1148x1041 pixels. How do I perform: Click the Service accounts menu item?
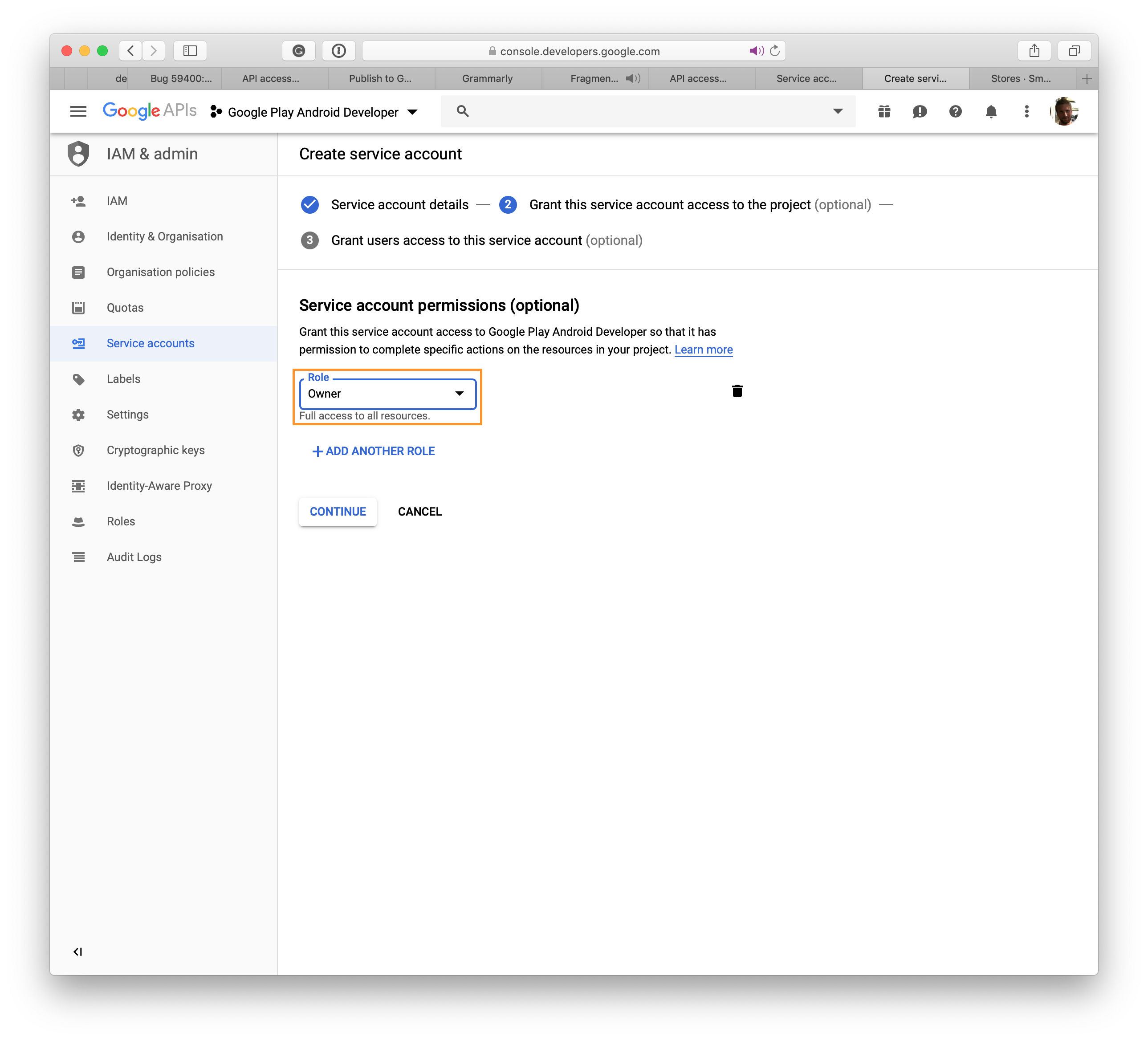pos(151,343)
